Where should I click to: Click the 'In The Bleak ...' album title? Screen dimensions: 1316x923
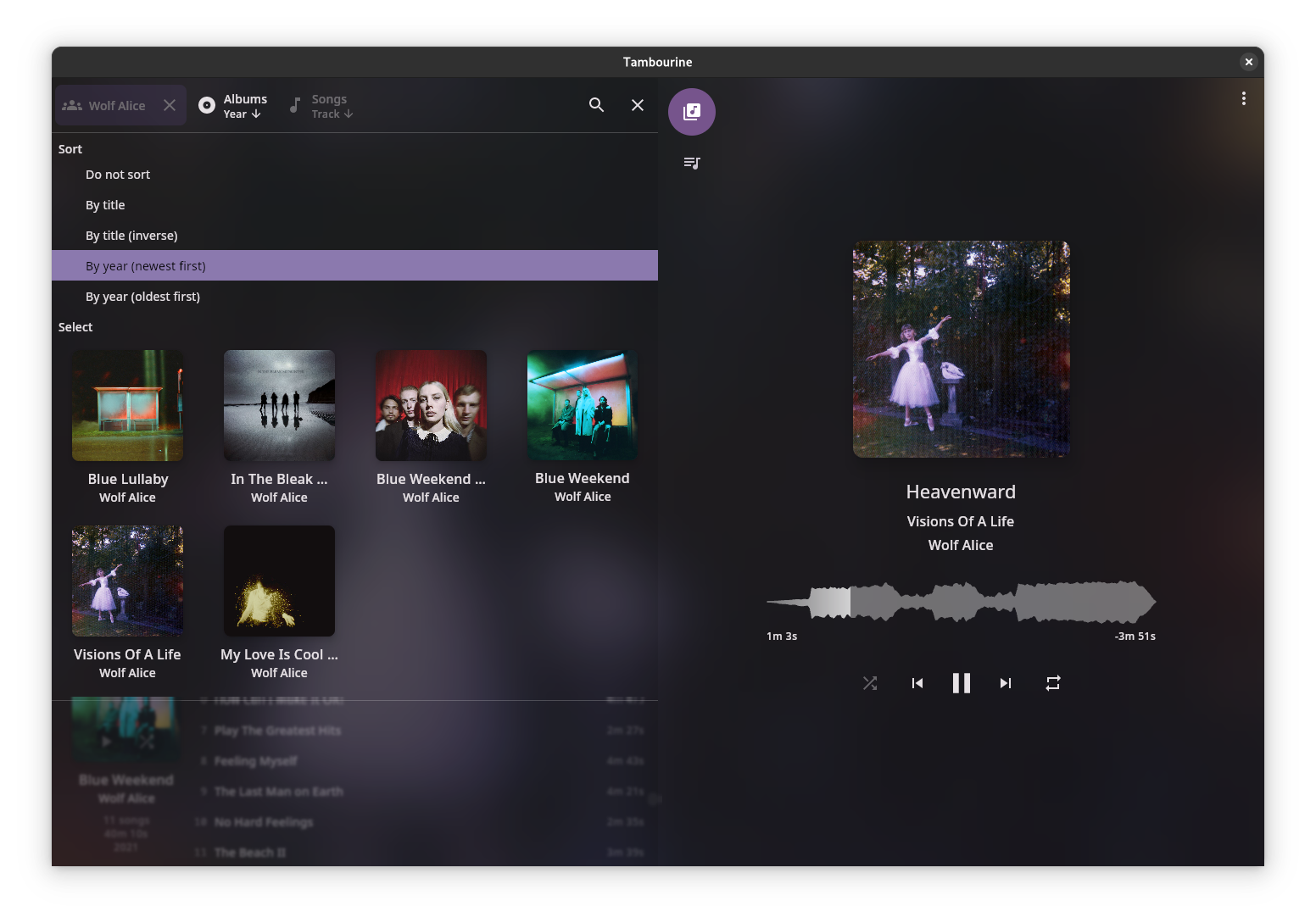pos(279,479)
